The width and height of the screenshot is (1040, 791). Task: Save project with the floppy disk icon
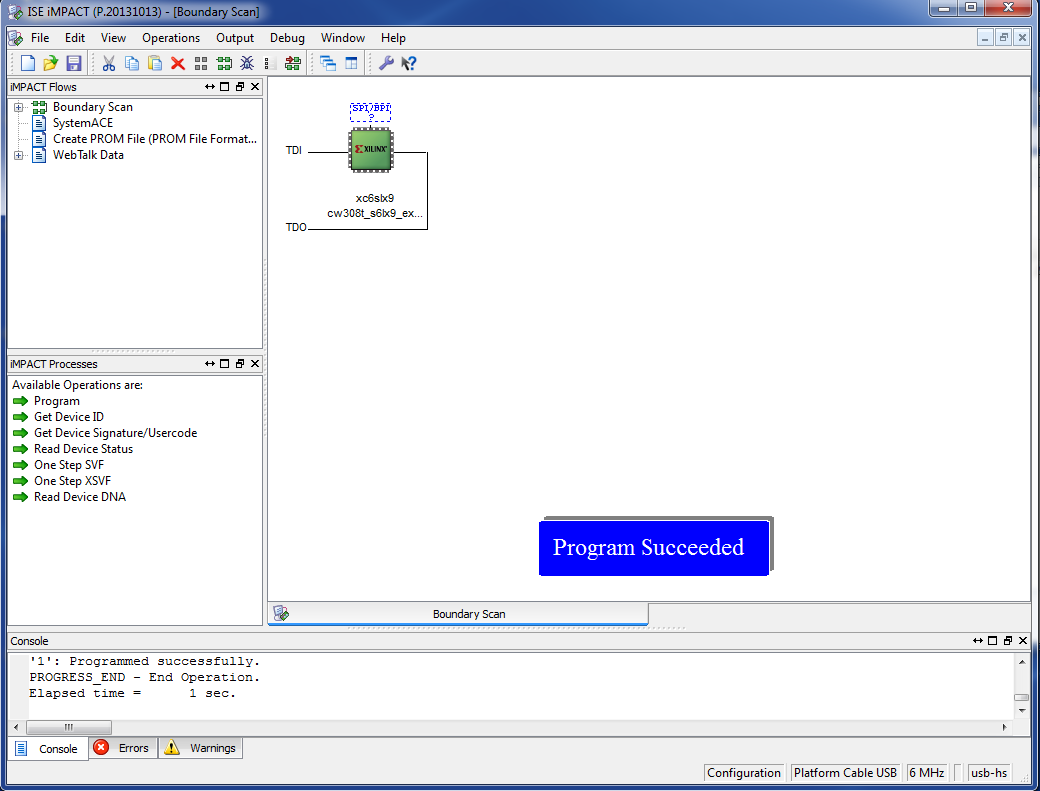tap(74, 63)
